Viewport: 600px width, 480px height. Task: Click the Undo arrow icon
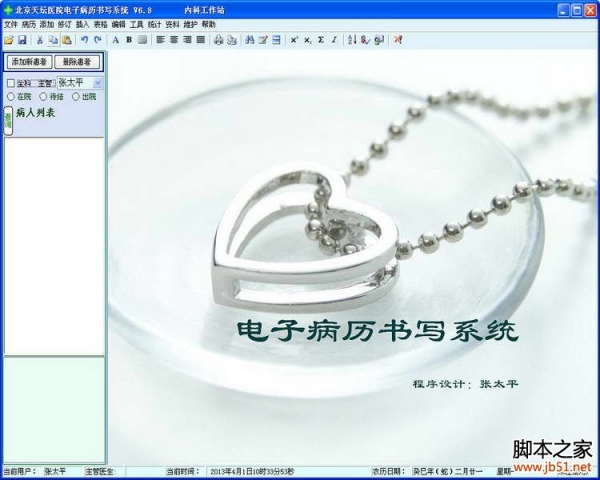click(x=85, y=40)
